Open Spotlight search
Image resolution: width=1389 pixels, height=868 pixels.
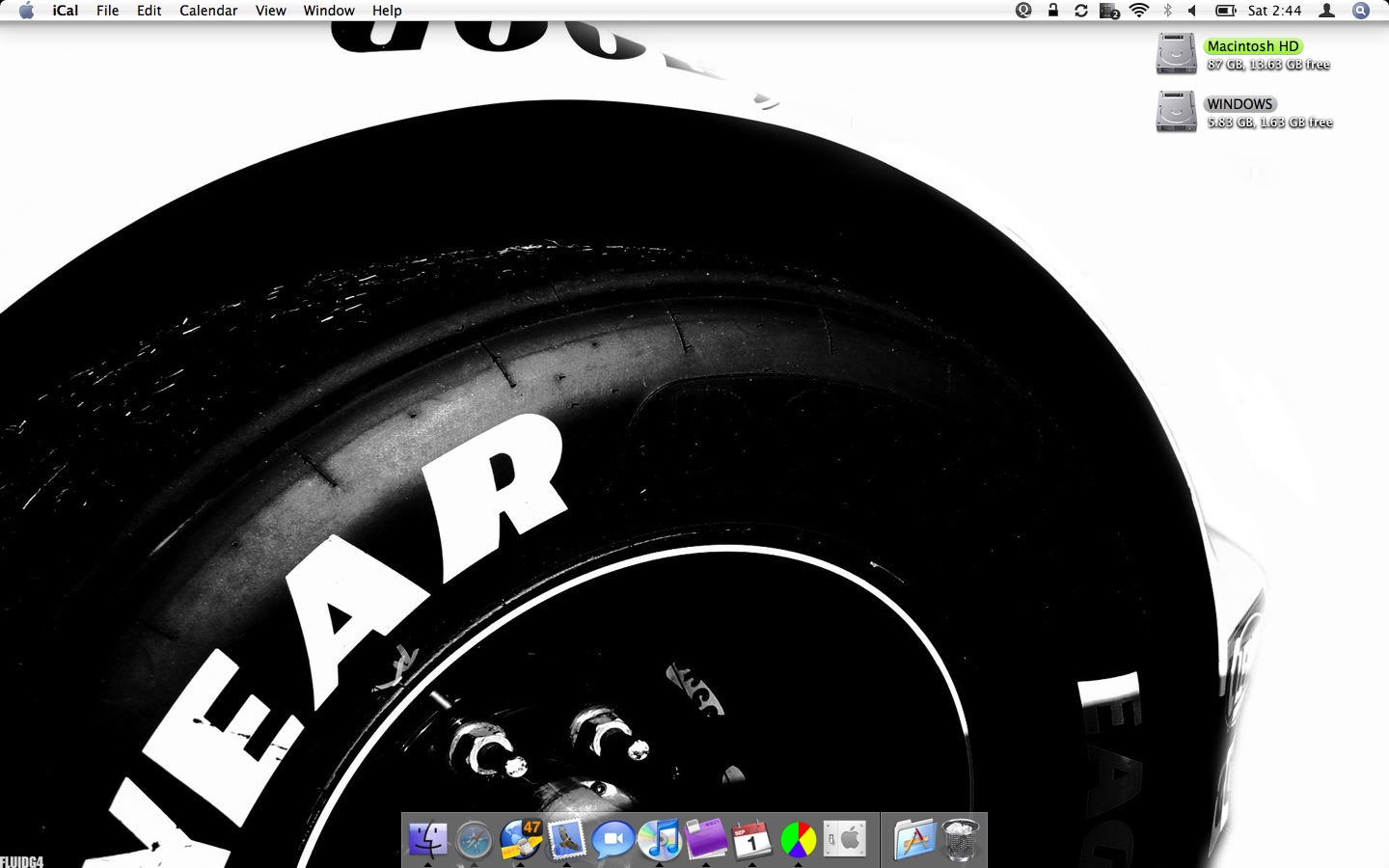pyautogui.click(x=1361, y=11)
